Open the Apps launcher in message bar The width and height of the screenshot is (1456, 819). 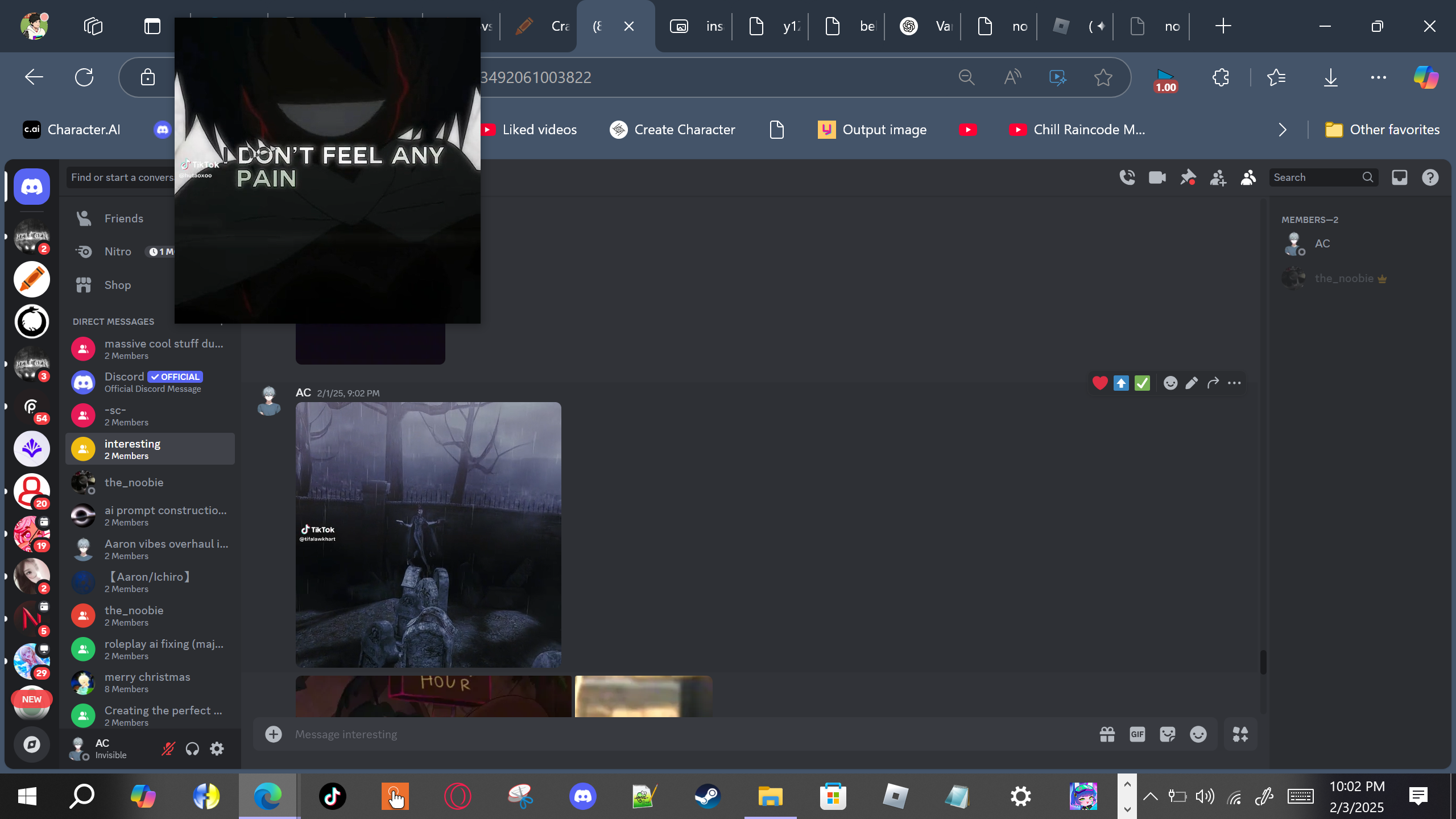(x=1240, y=734)
